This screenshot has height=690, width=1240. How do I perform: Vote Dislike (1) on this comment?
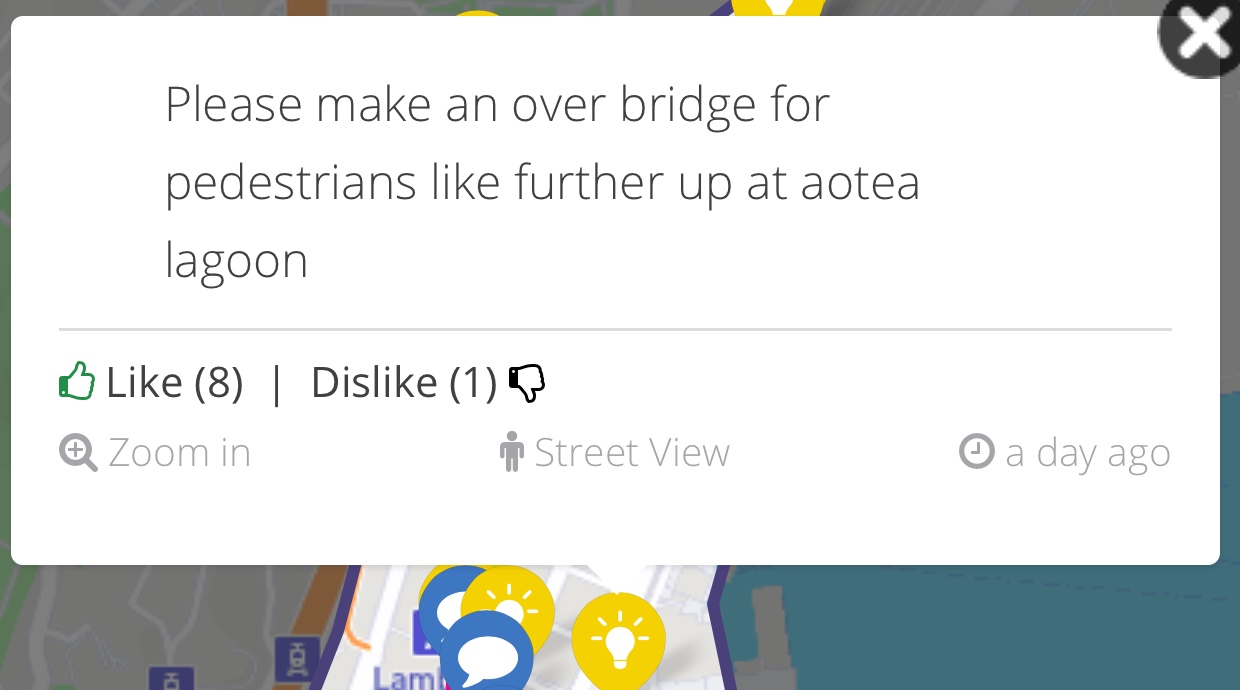(x=404, y=382)
